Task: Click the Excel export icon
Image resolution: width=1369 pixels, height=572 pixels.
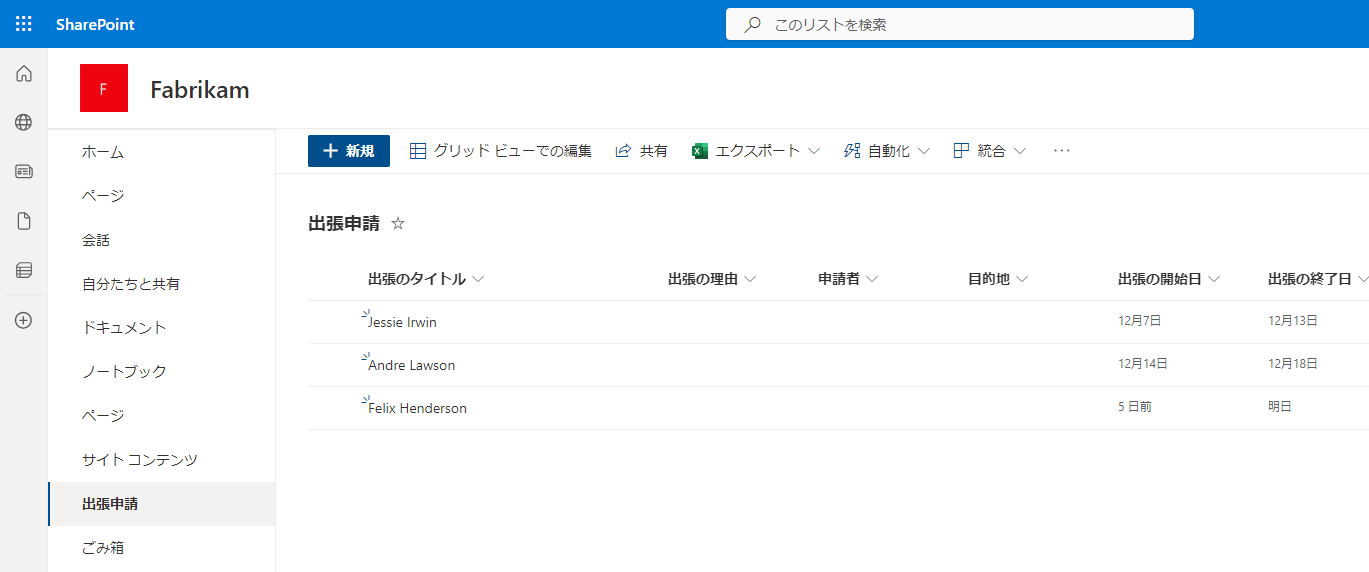Action: coord(700,151)
